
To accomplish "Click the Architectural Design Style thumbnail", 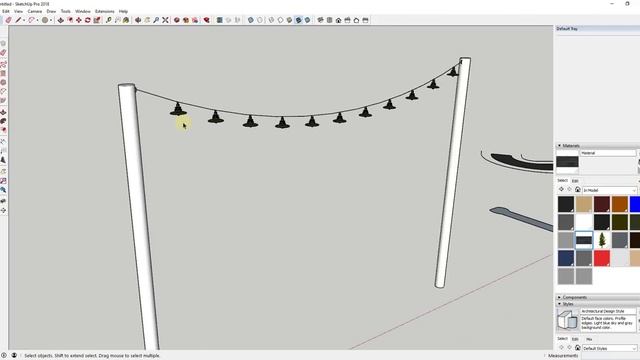I will [567, 319].
